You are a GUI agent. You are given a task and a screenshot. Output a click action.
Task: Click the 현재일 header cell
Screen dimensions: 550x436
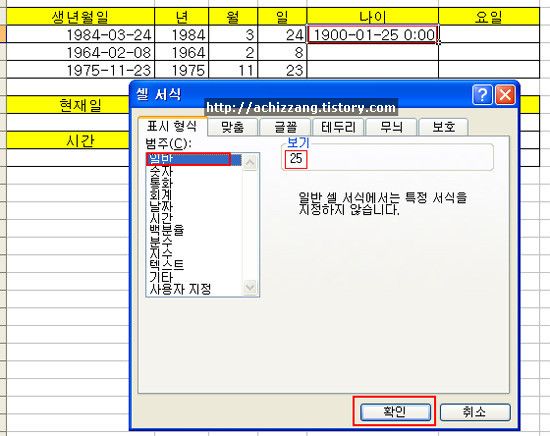[68, 105]
